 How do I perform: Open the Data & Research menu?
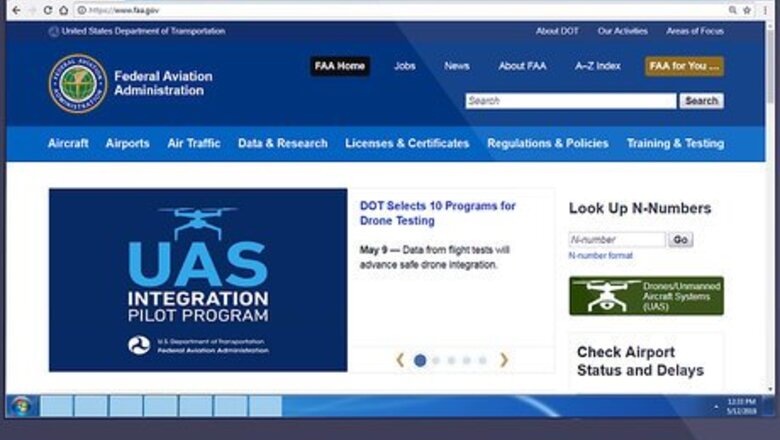coord(283,144)
